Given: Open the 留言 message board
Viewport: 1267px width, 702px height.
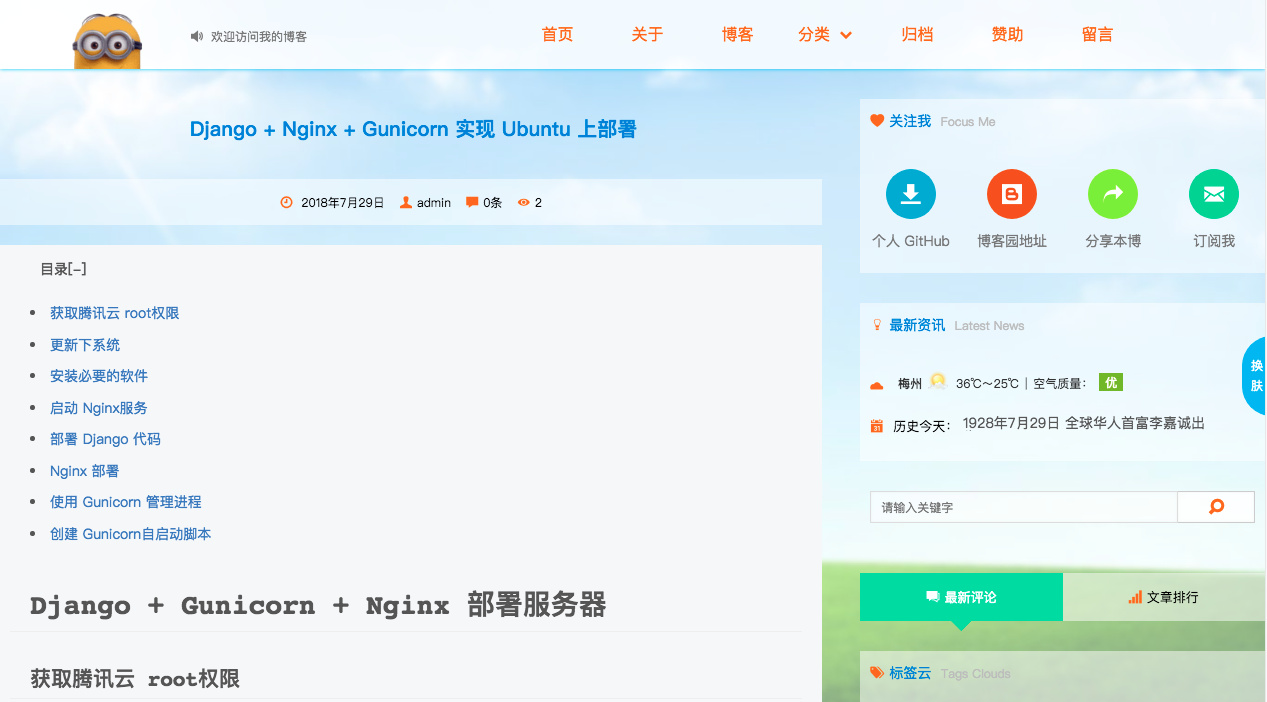Looking at the screenshot, I should pos(1098,35).
